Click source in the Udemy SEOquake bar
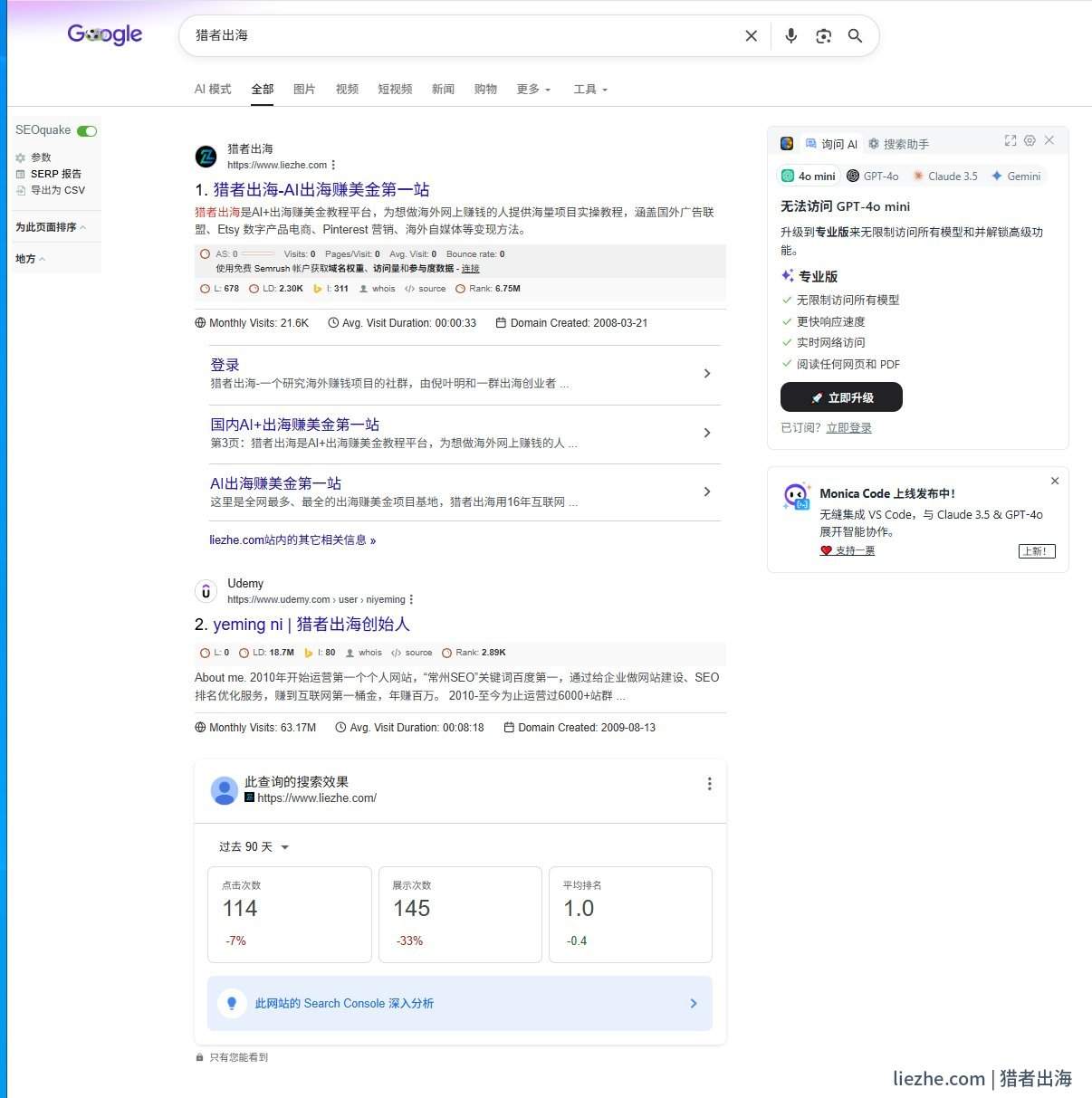1092x1098 pixels. [412, 653]
